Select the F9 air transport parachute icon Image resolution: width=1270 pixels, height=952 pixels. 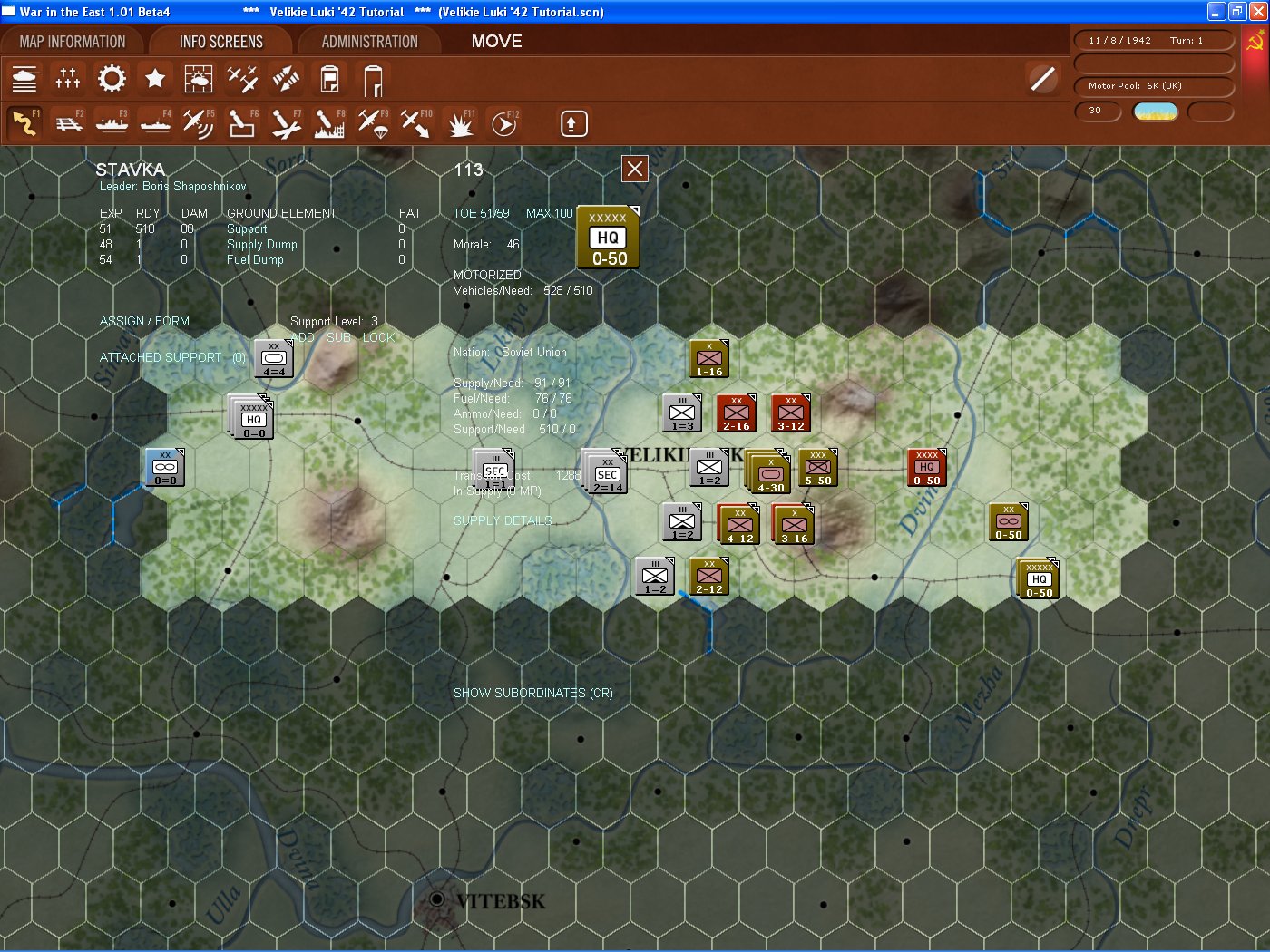(373, 123)
